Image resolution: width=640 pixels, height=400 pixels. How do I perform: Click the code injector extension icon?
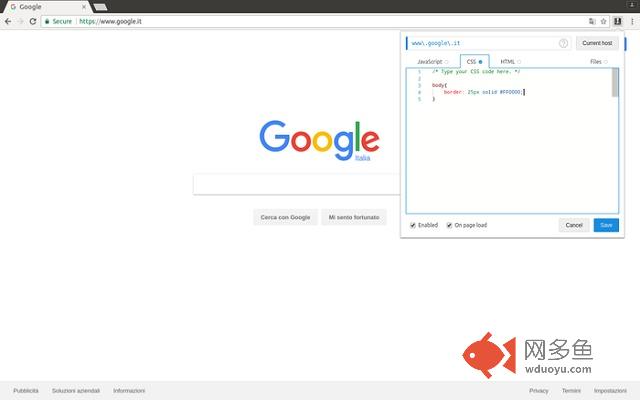tap(618, 21)
